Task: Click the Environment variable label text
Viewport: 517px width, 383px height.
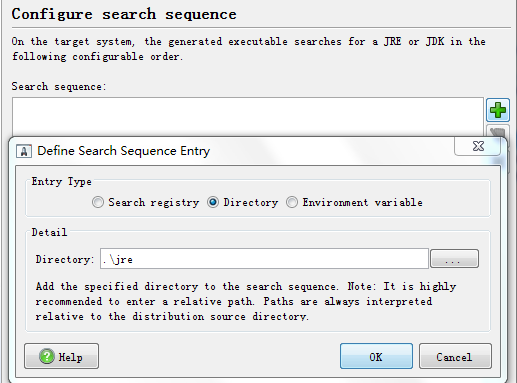Action: [362, 203]
